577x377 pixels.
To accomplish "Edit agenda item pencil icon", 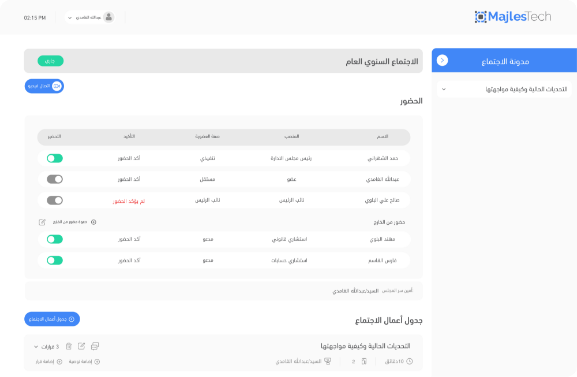I will (81, 346).
